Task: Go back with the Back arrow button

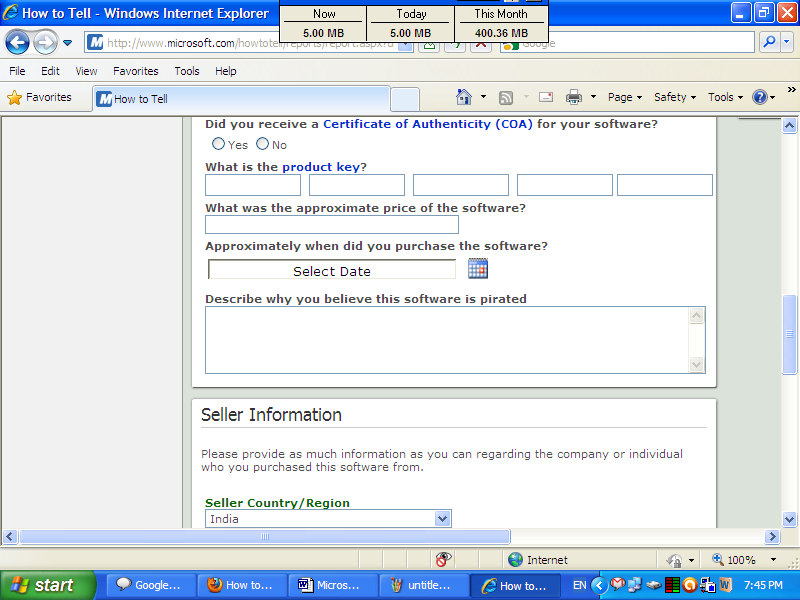Action: click(17, 42)
